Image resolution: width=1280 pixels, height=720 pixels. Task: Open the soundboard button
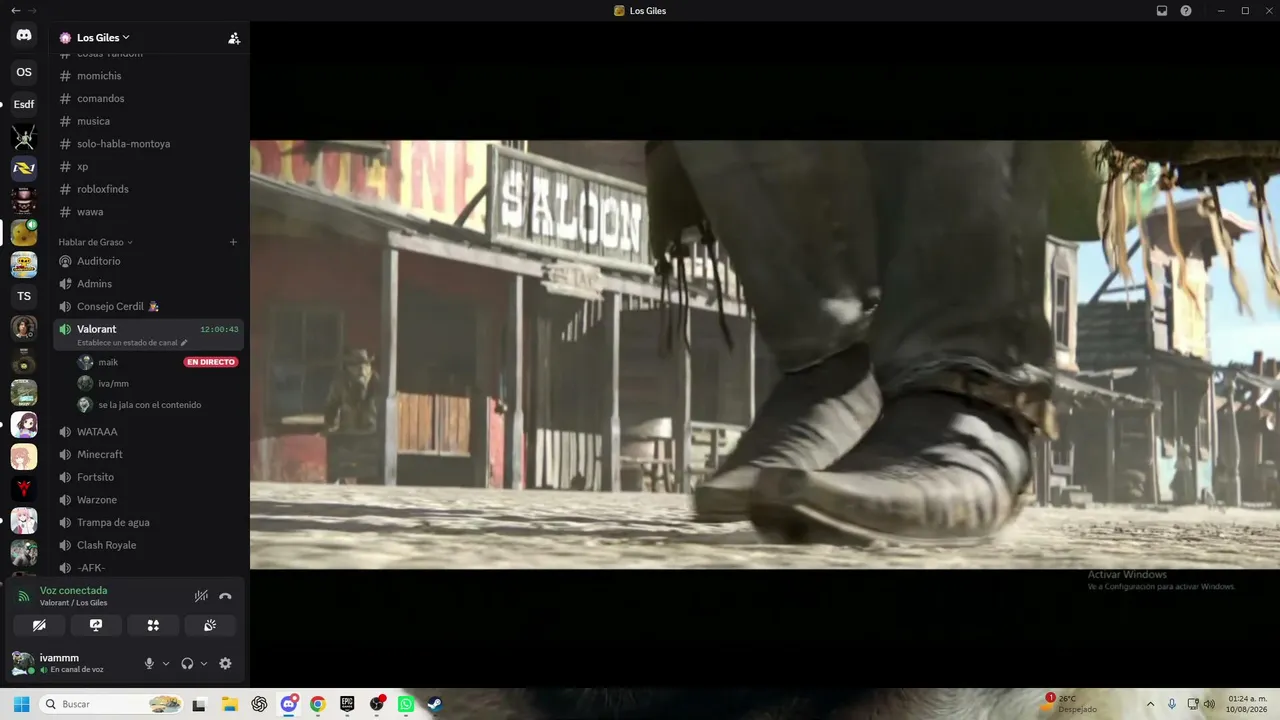210,625
